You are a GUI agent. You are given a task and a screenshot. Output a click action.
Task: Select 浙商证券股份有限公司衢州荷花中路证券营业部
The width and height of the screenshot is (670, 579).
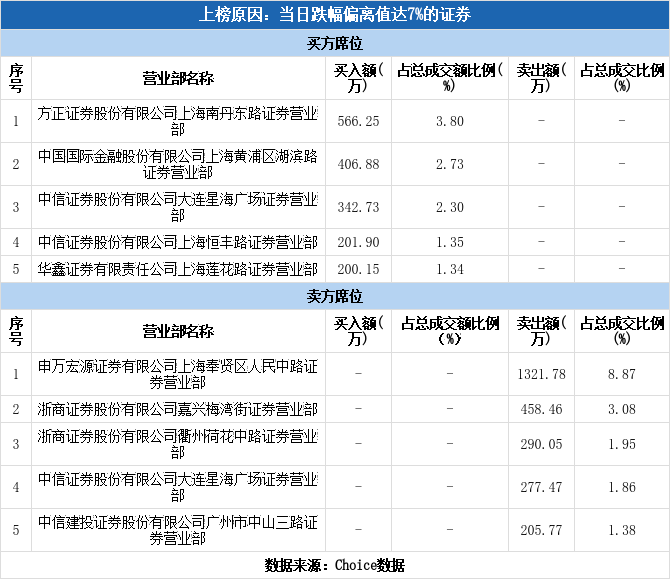coord(178,444)
